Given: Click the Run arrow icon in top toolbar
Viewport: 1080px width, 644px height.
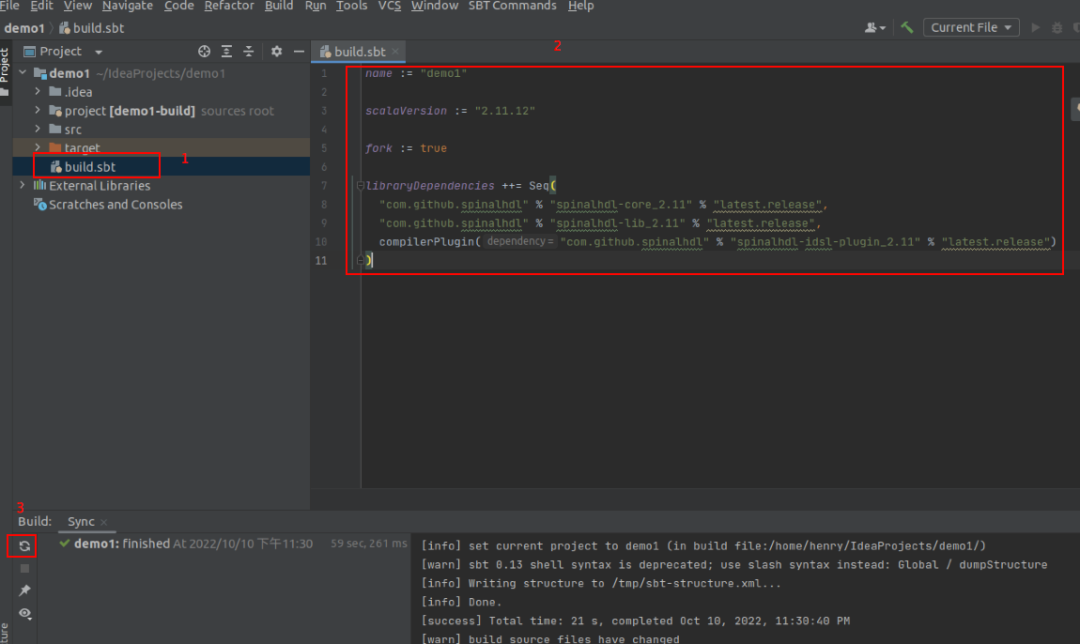Looking at the screenshot, I should click(1035, 28).
